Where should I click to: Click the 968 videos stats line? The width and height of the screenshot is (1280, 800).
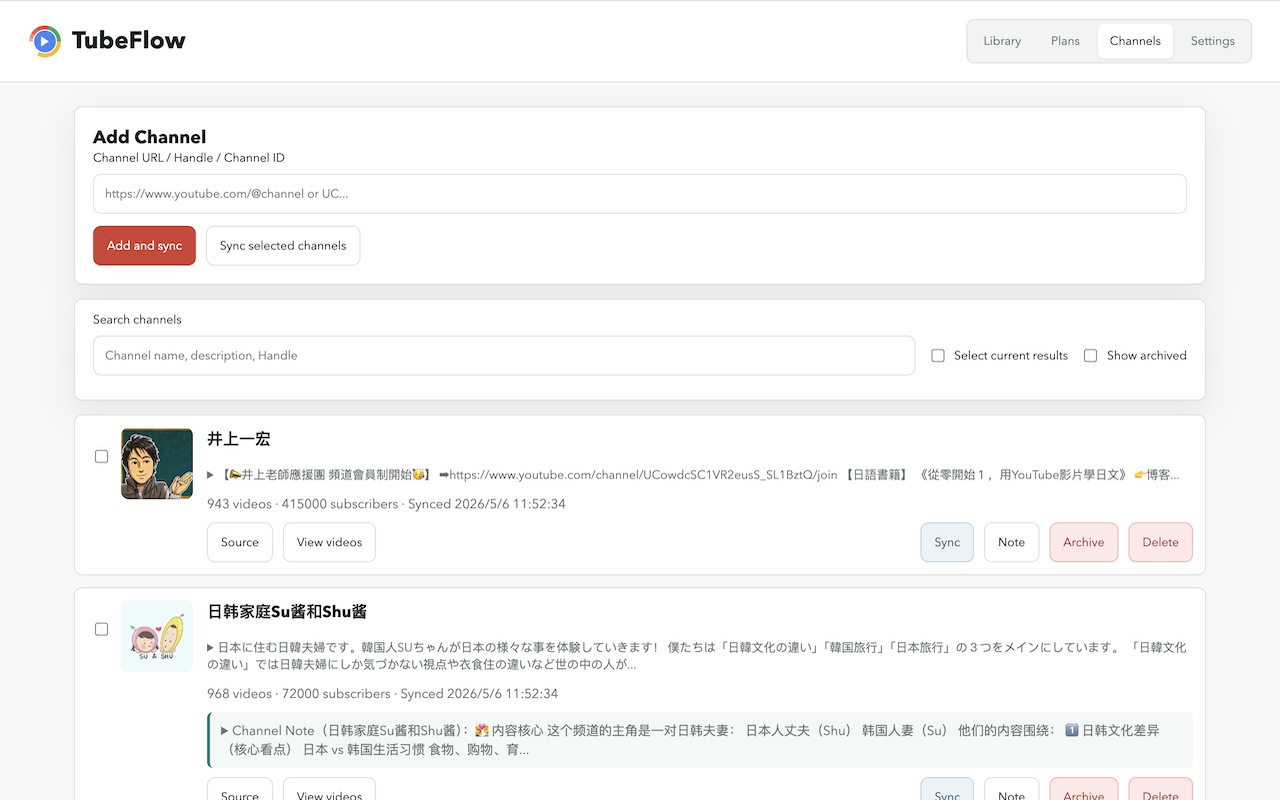pyautogui.click(x=382, y=694)
